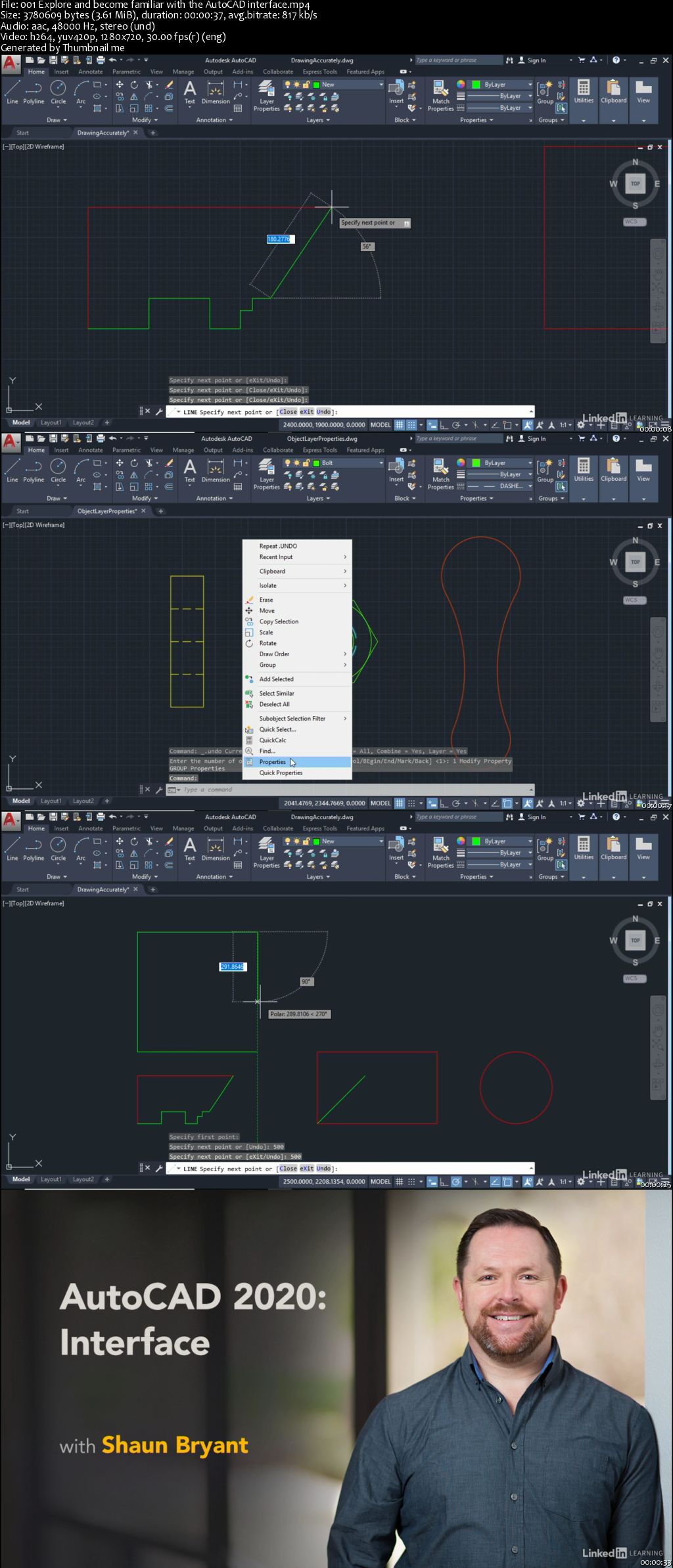Click the keyword search box in first screenshot
This screenshot has width=673, height=1568.
coord(457,60)
